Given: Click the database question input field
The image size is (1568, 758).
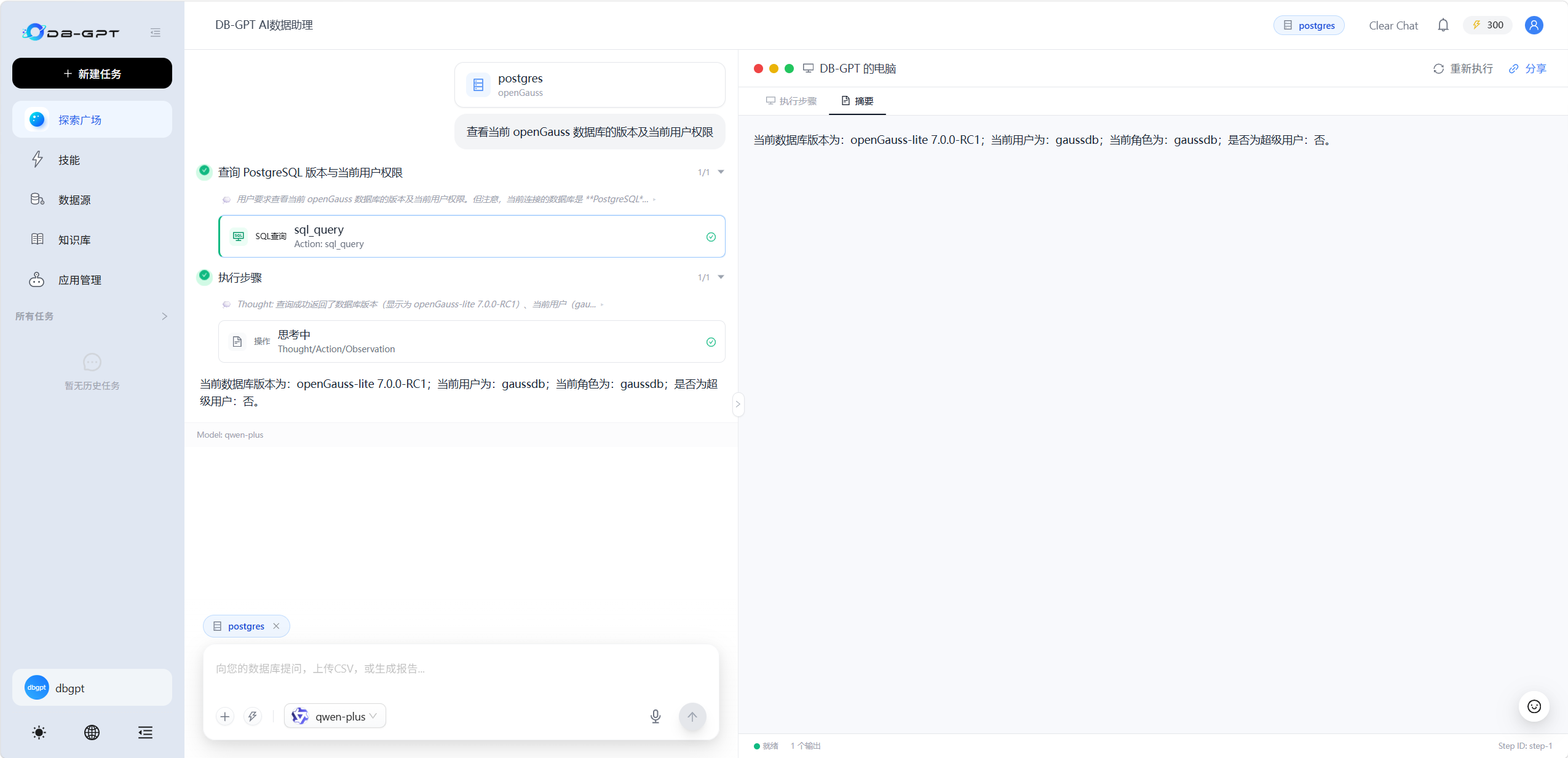Looking at the screenshot, I should [x=461, y=669].
